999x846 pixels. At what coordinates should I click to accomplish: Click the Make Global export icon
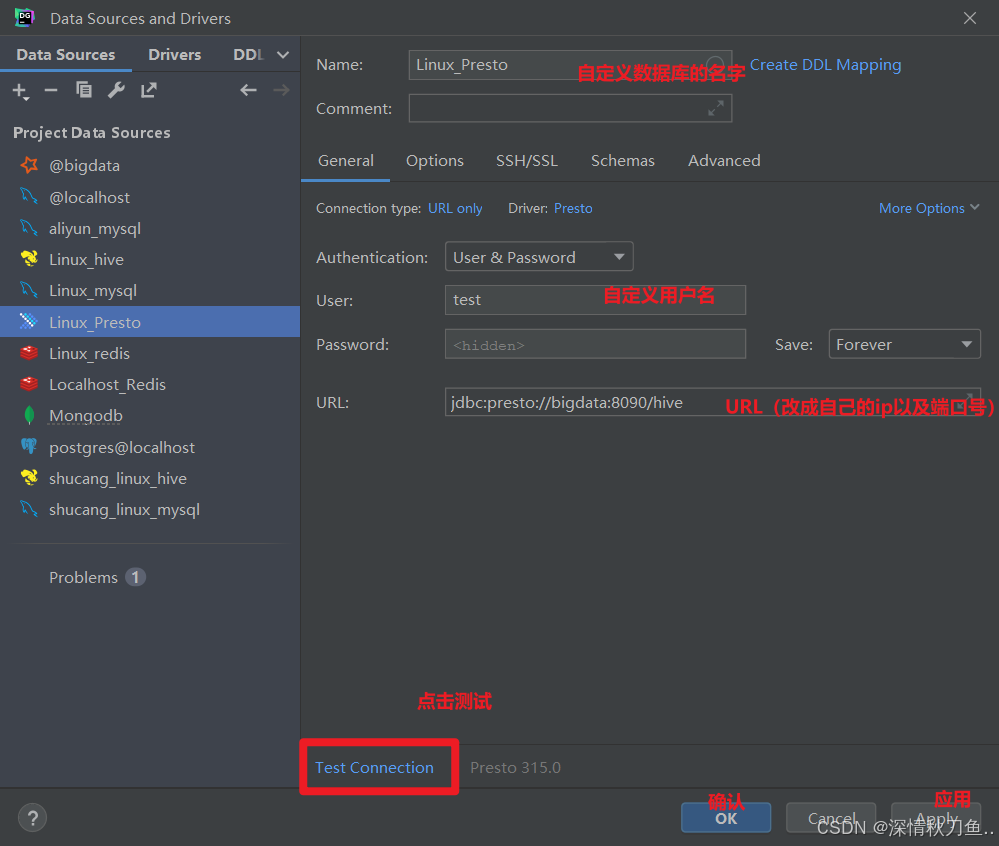[x=148, y=90]
